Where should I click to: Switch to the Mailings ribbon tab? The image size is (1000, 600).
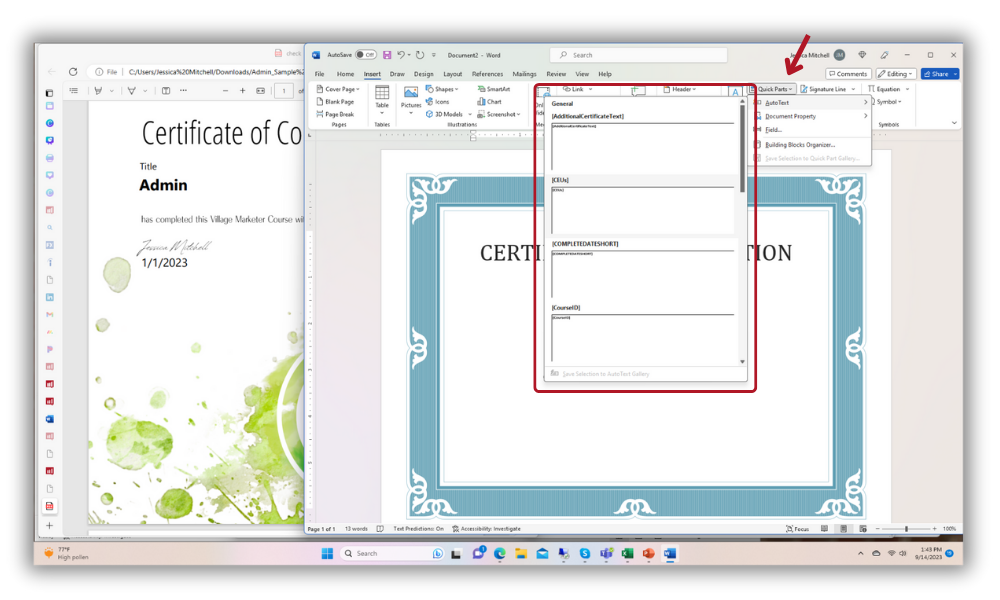tap(524, 74)
